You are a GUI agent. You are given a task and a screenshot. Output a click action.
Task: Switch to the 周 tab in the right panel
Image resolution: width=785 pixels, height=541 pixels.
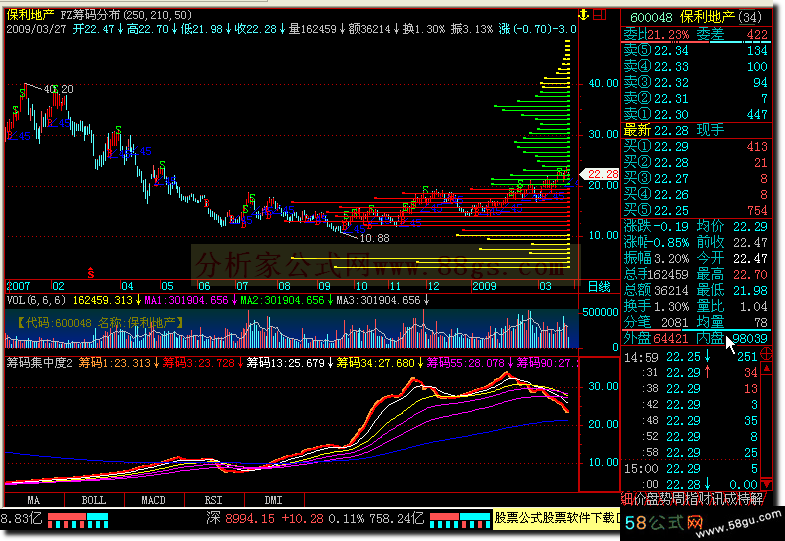click(678, 498)
